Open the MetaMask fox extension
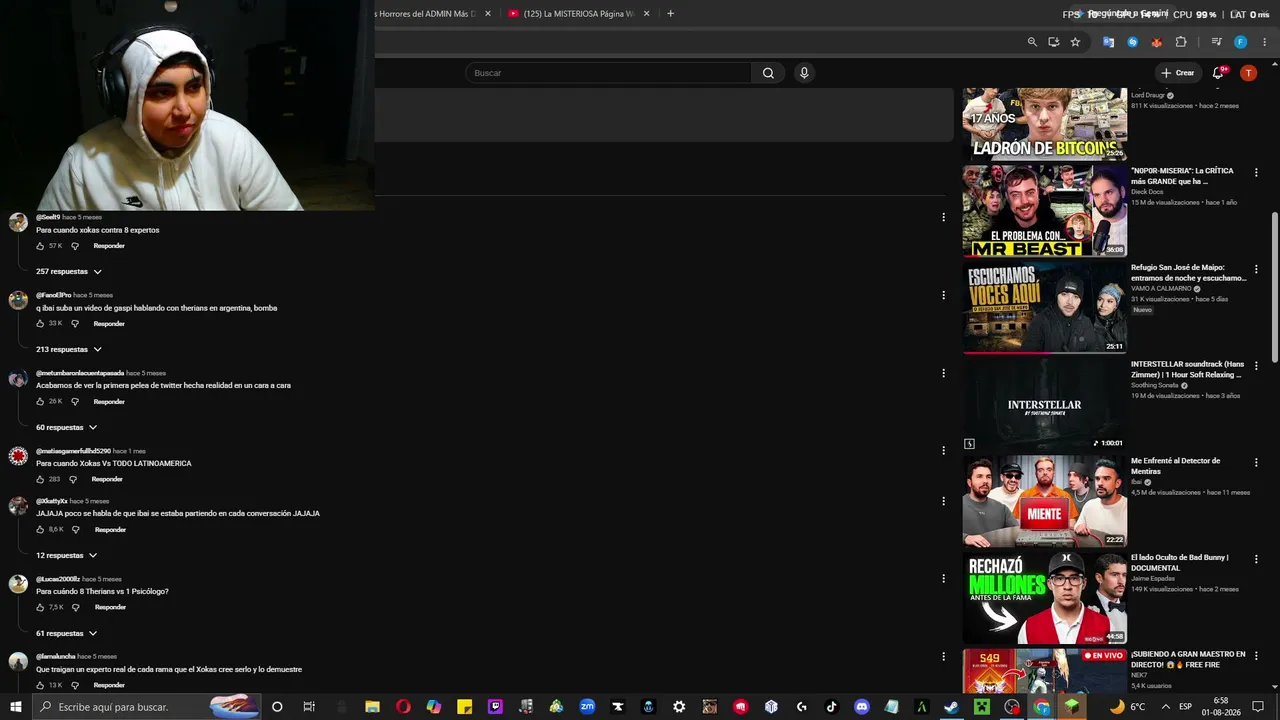 click(1156, 42)
